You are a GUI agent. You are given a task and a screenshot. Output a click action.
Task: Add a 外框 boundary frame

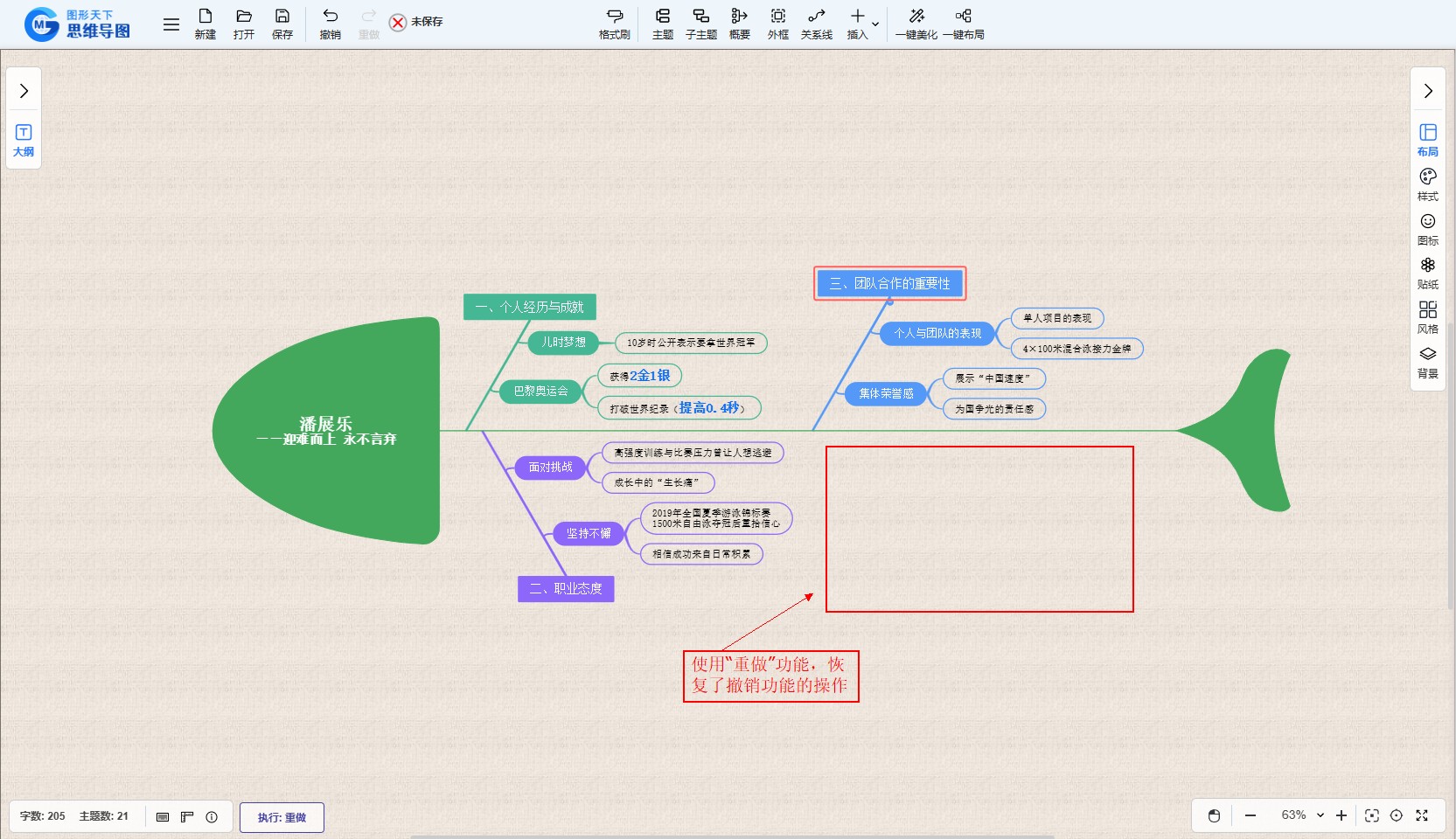coord(777,24)
